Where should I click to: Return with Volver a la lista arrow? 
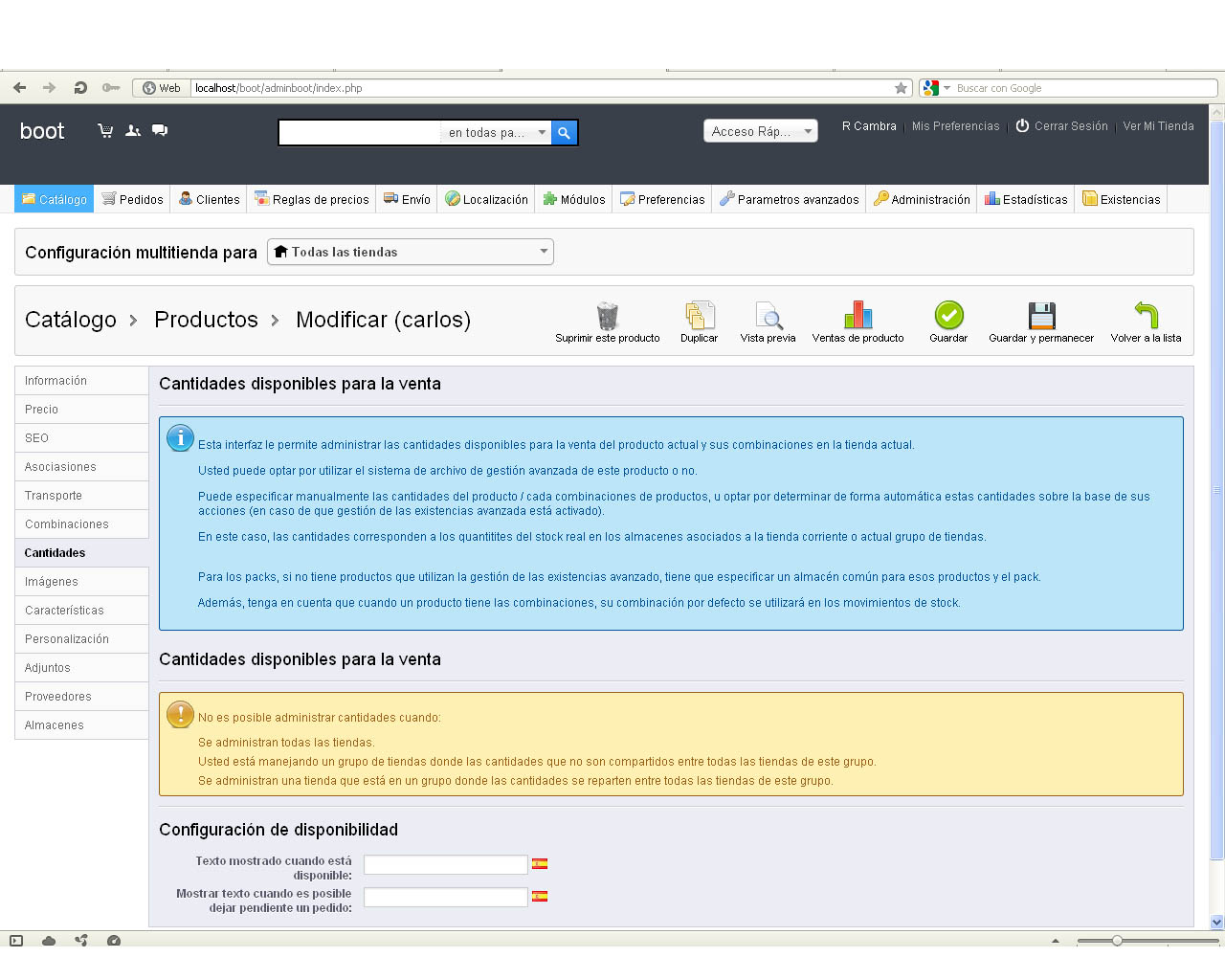point(1147,315)
